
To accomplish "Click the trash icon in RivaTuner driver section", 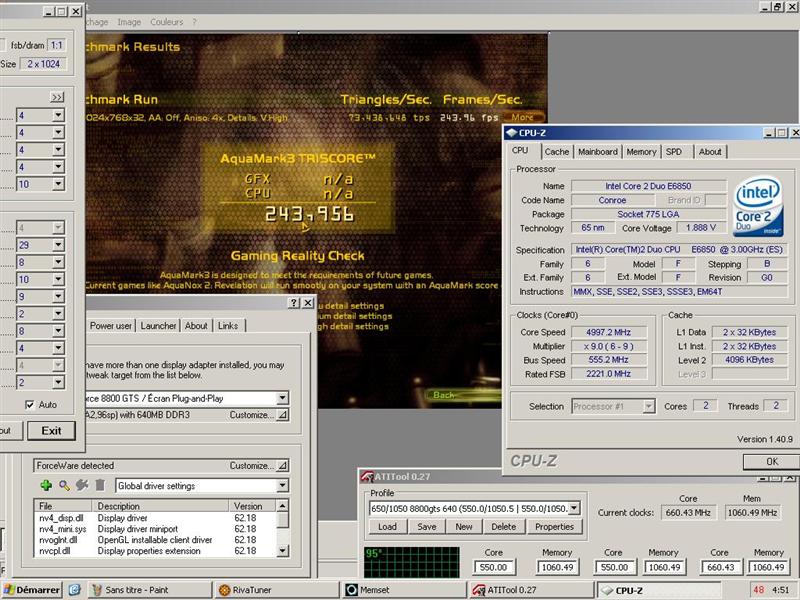I will pos(100,485).
